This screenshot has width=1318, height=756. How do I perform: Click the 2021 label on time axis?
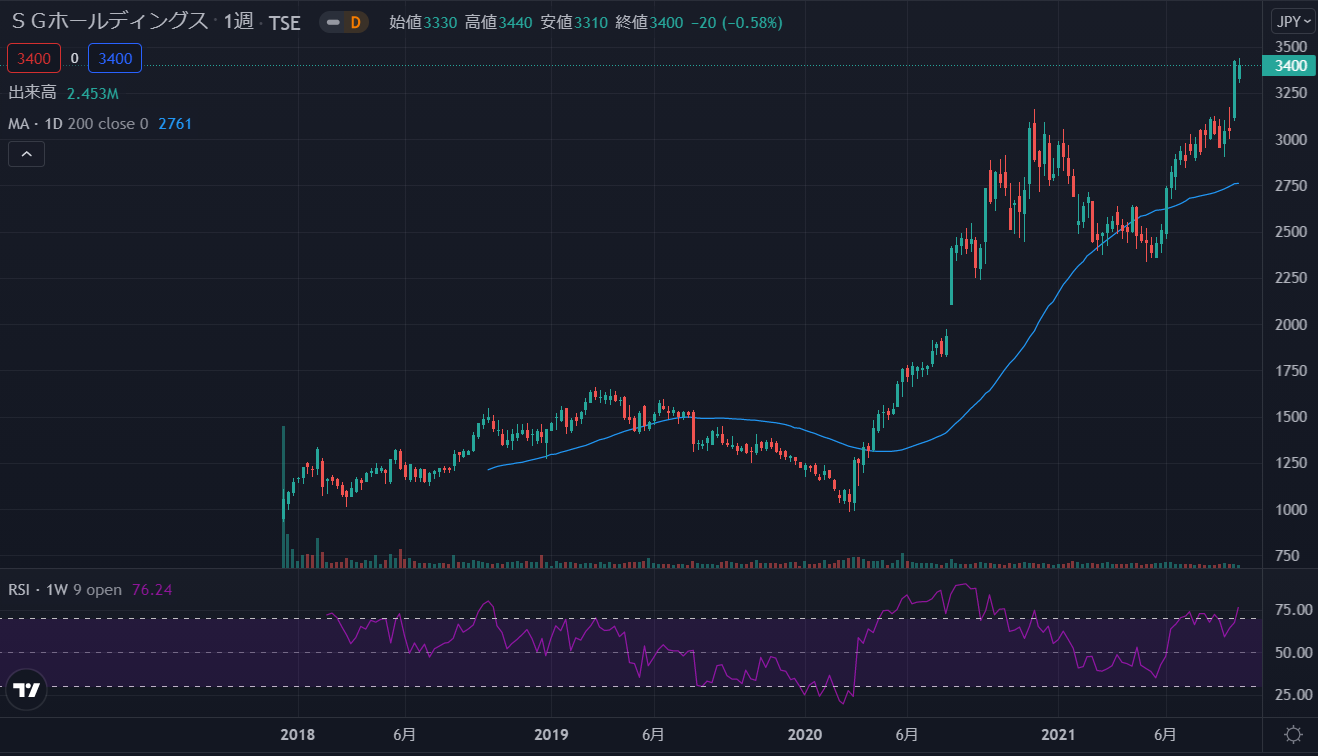point(1059,734)
